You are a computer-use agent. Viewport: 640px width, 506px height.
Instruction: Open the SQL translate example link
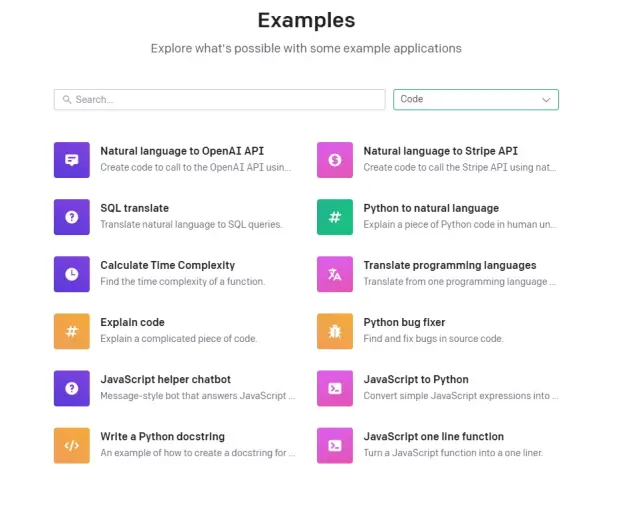134,208
